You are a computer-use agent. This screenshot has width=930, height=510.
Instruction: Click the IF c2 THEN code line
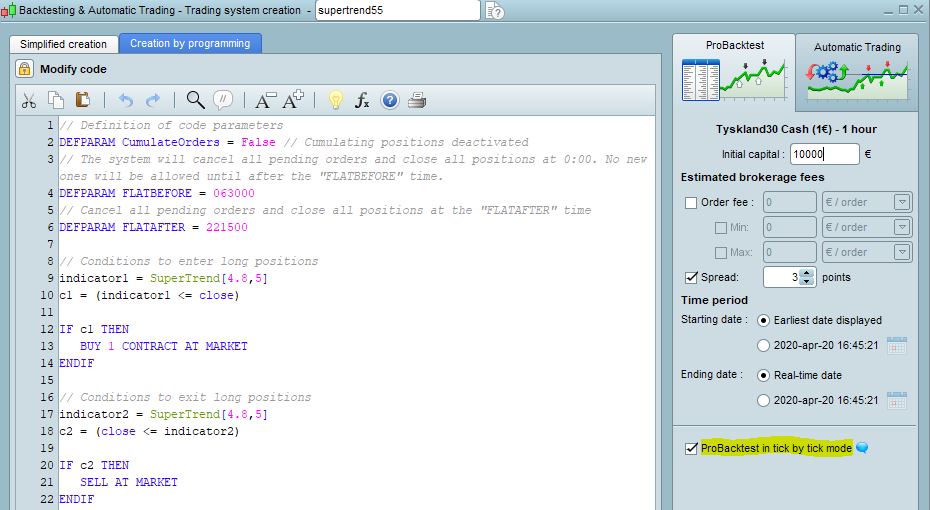(x=94, y=465)
